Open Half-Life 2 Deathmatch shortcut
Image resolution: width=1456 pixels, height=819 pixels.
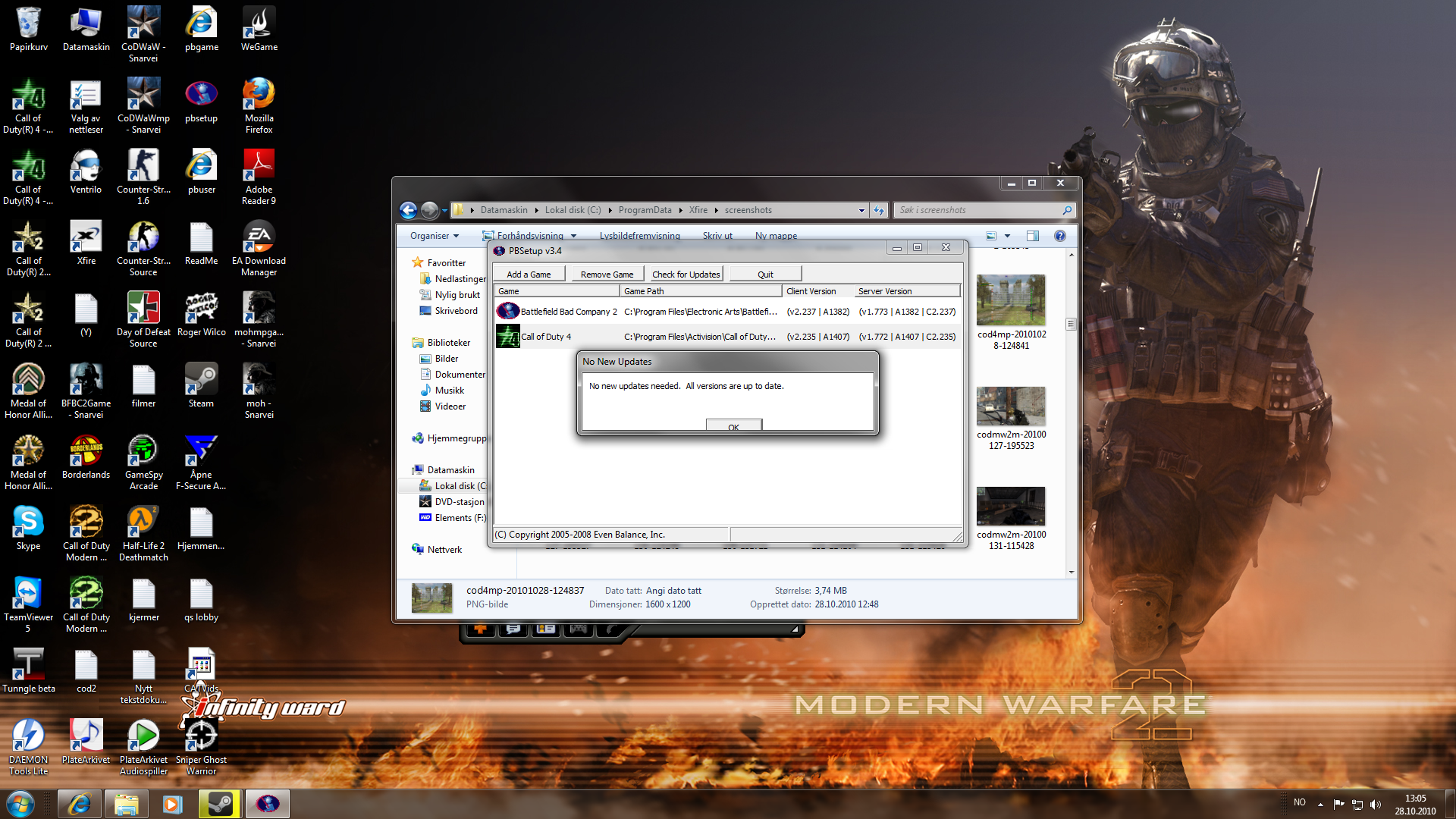pos(143,533)
